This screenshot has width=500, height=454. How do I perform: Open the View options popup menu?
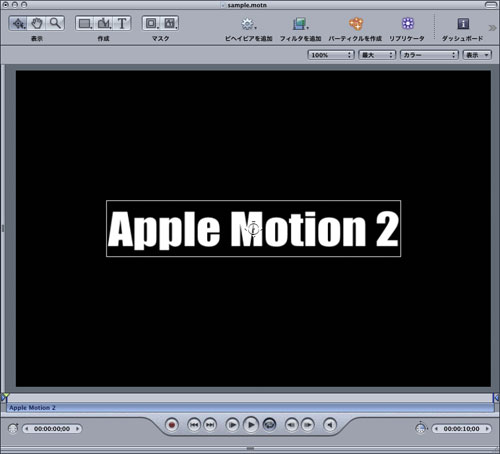pos(477,55)
